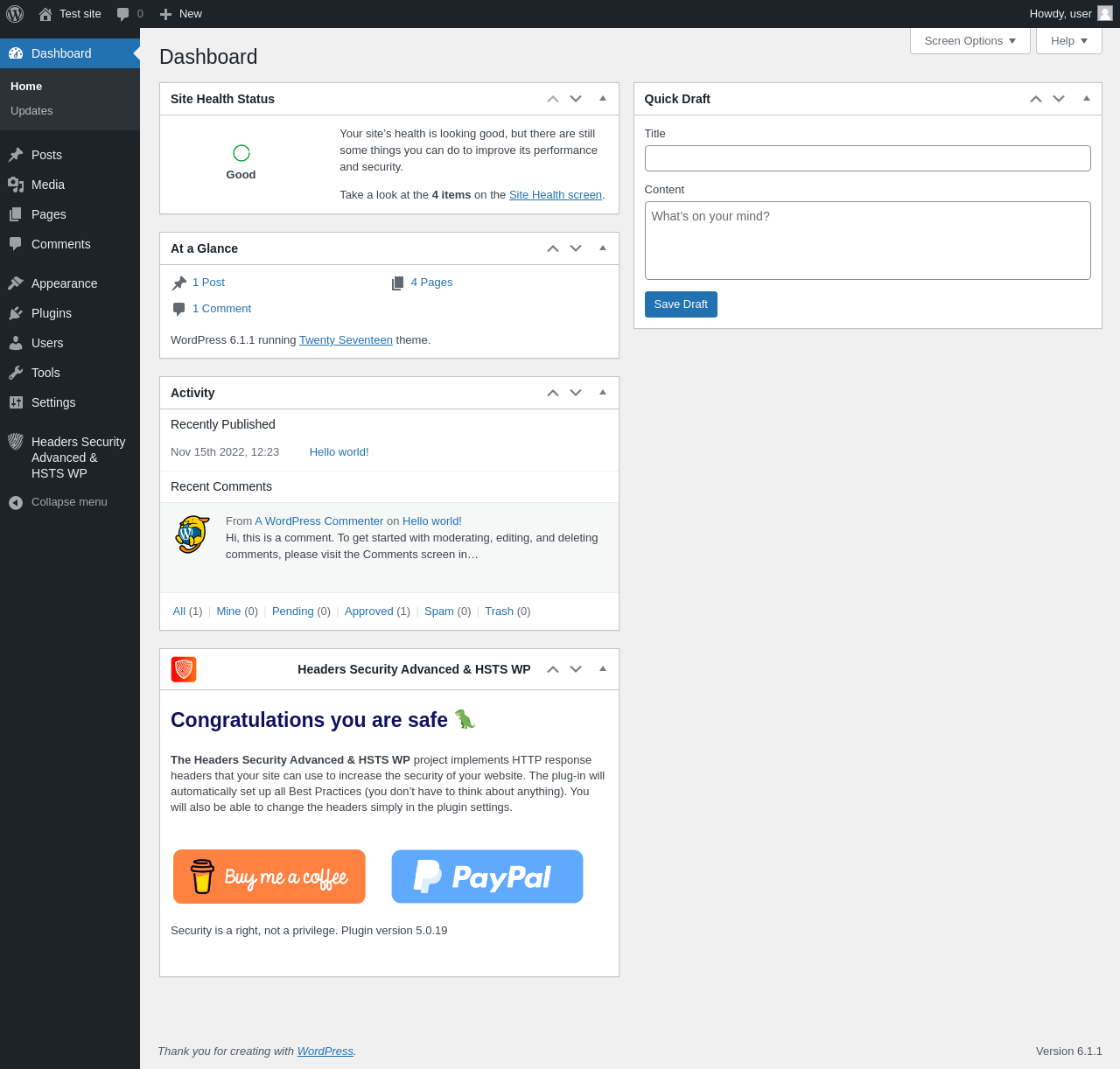Open the Twenty Seventeen theme link

click(346, 340)
